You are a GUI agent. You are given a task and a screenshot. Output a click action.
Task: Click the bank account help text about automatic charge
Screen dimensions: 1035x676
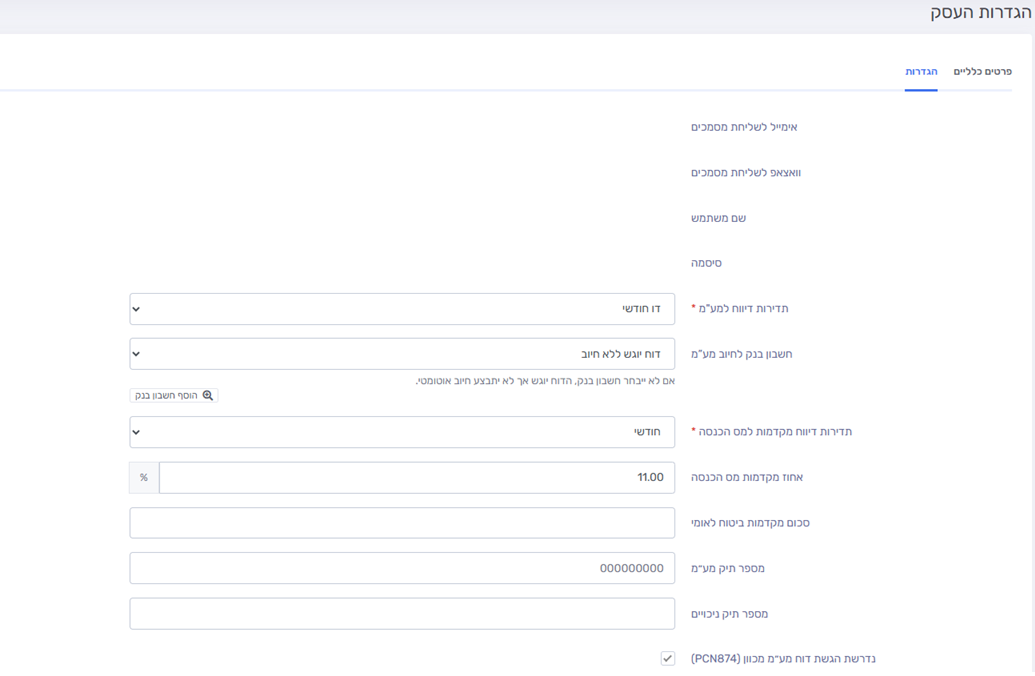pyautogui.click(x=545, y=381)
